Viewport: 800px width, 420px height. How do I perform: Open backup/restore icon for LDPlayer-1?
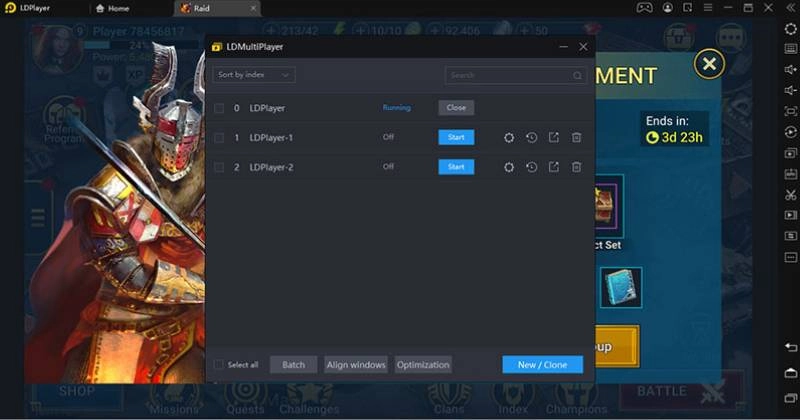click(x=531, y=137)
